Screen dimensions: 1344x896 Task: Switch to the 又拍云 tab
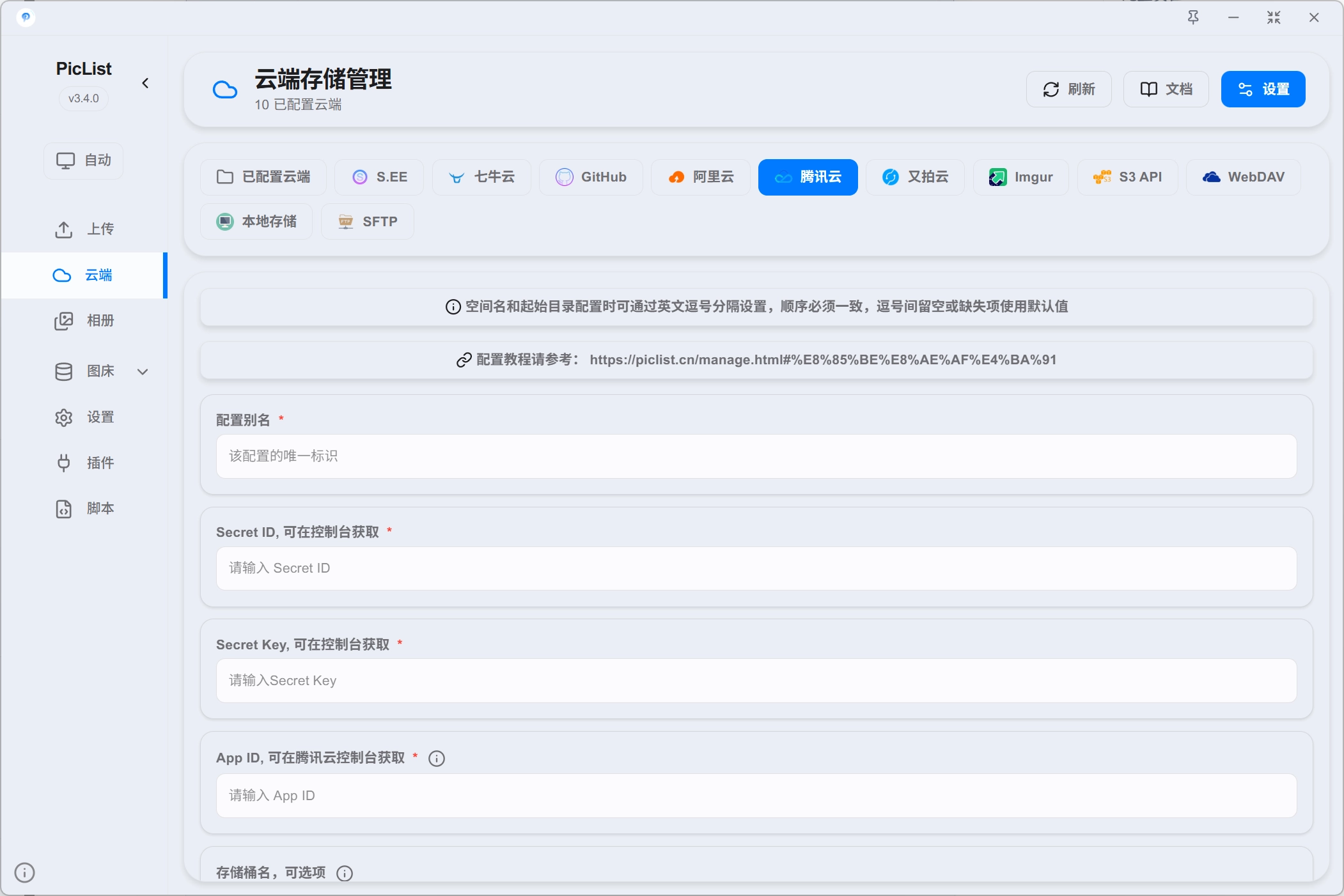[x=915, y=177]
